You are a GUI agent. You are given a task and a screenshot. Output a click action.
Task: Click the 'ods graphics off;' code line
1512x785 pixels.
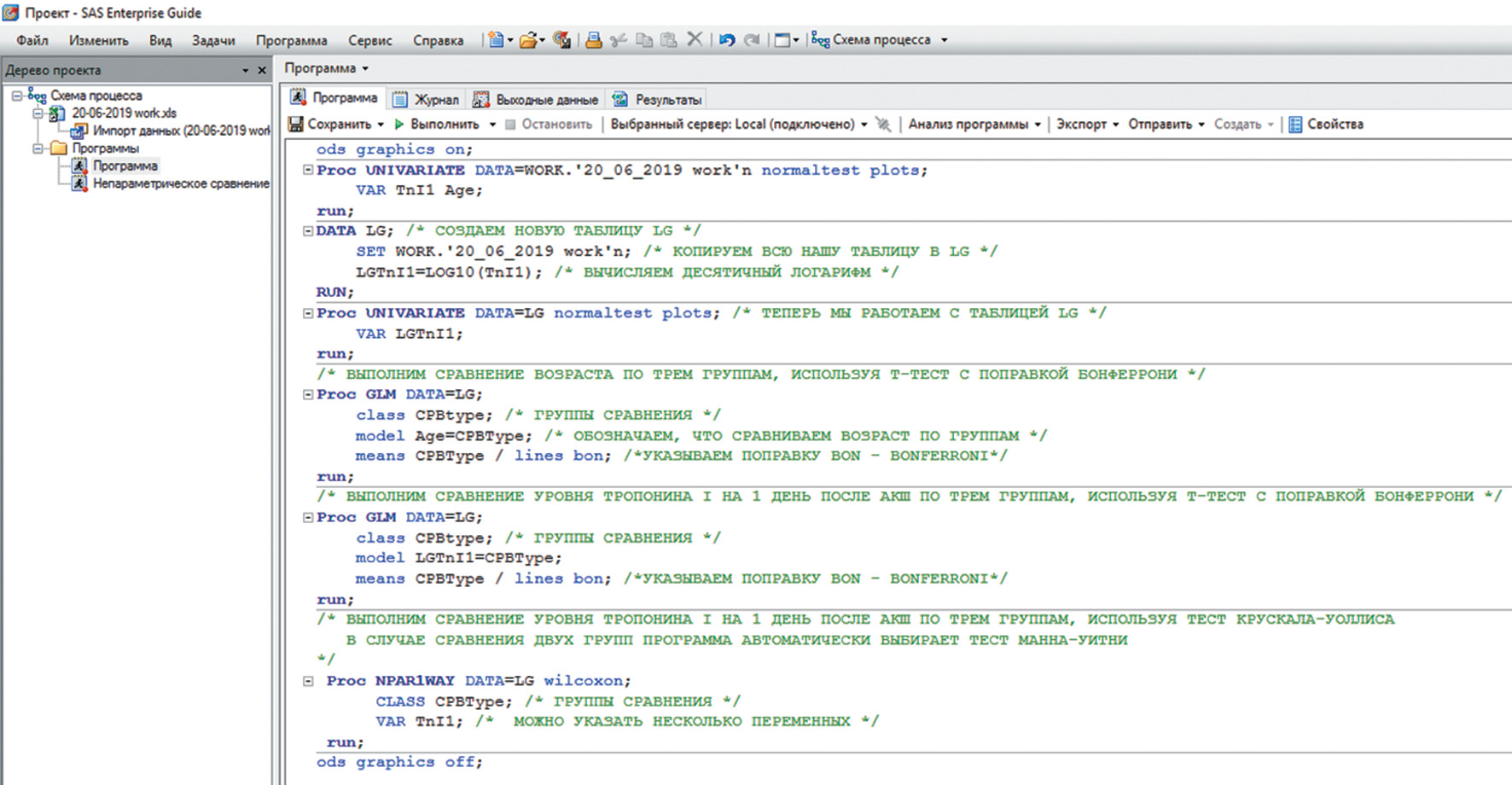[399, 762]
